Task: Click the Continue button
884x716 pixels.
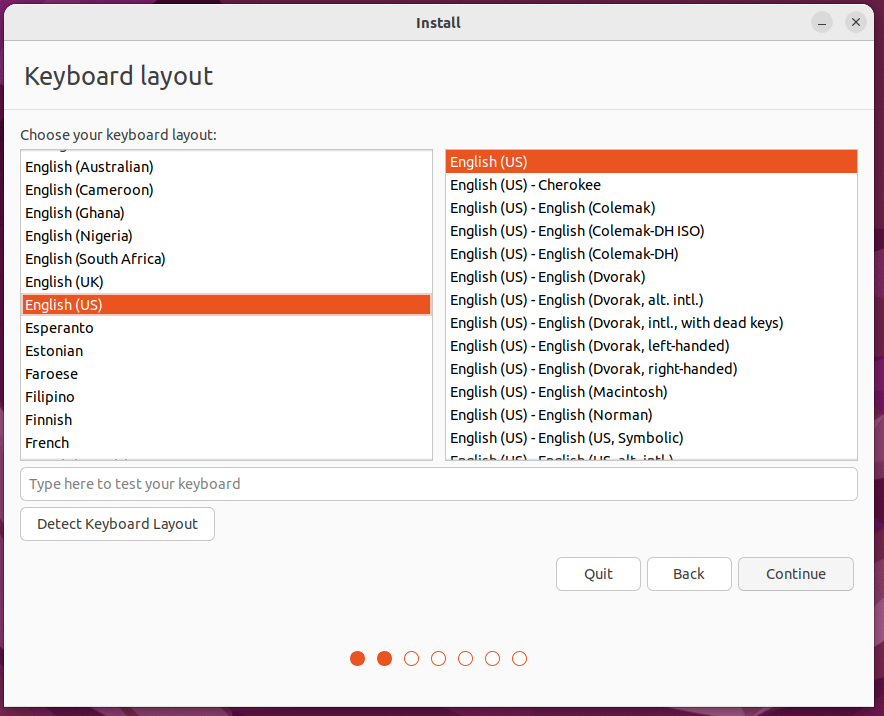Action: pos(795,574)
